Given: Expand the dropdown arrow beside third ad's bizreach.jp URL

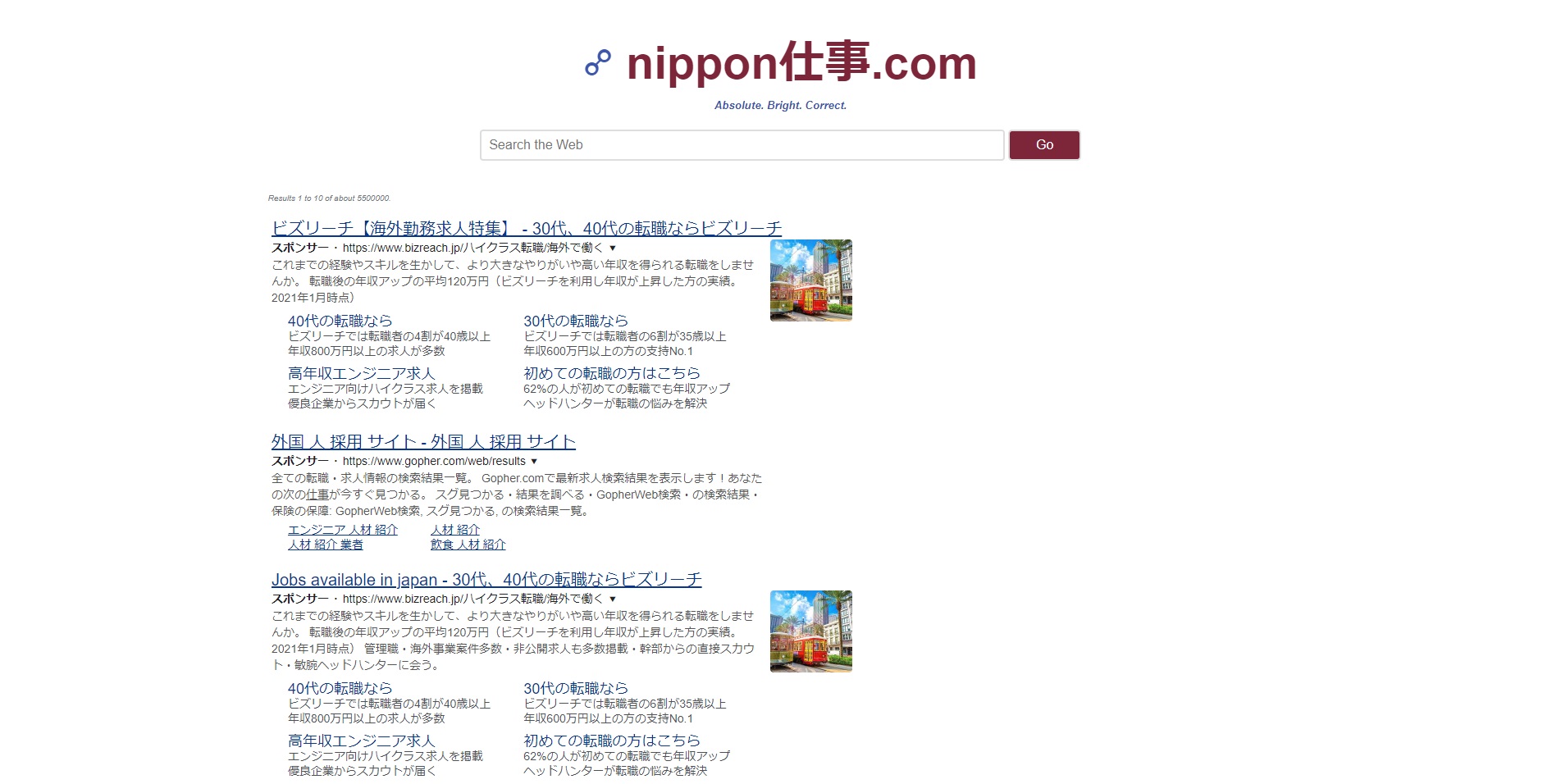Looking at the screenshot, I should point(613,599).
